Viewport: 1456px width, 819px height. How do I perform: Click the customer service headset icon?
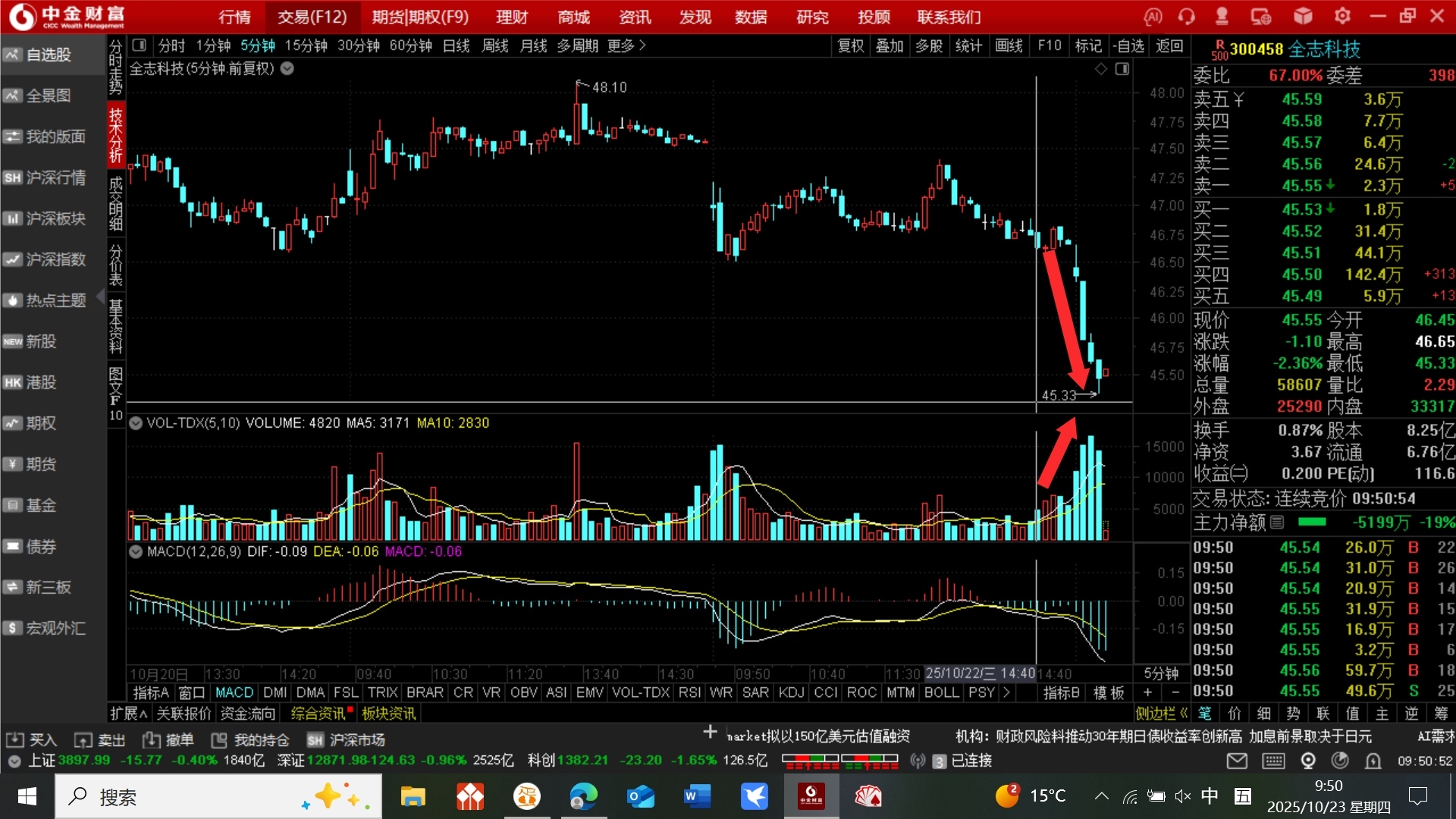click(1187, 17)
